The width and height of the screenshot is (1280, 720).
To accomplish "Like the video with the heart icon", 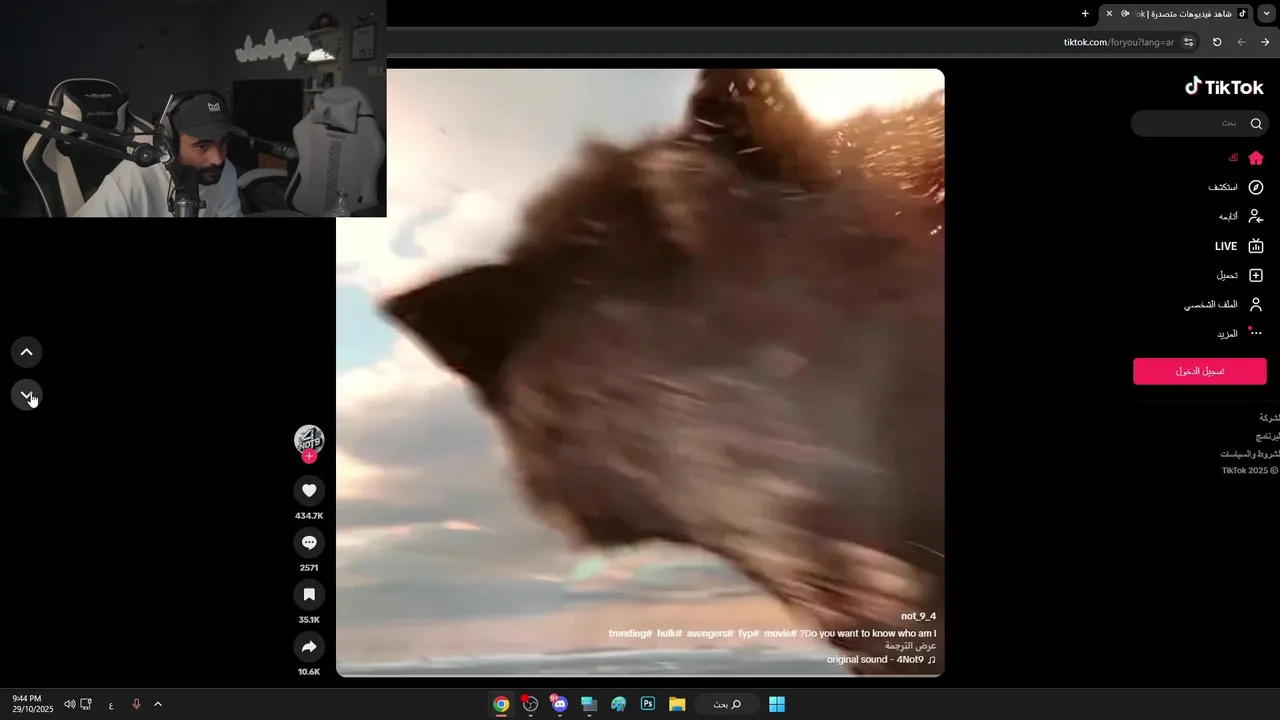I will pos(309,490).
